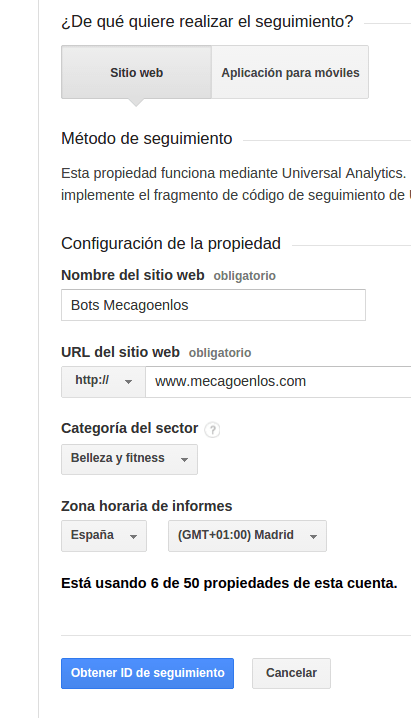The width and height of the screenshot is (411, 718).
Task: Open the España country dropdown
Action: (104, 536)
